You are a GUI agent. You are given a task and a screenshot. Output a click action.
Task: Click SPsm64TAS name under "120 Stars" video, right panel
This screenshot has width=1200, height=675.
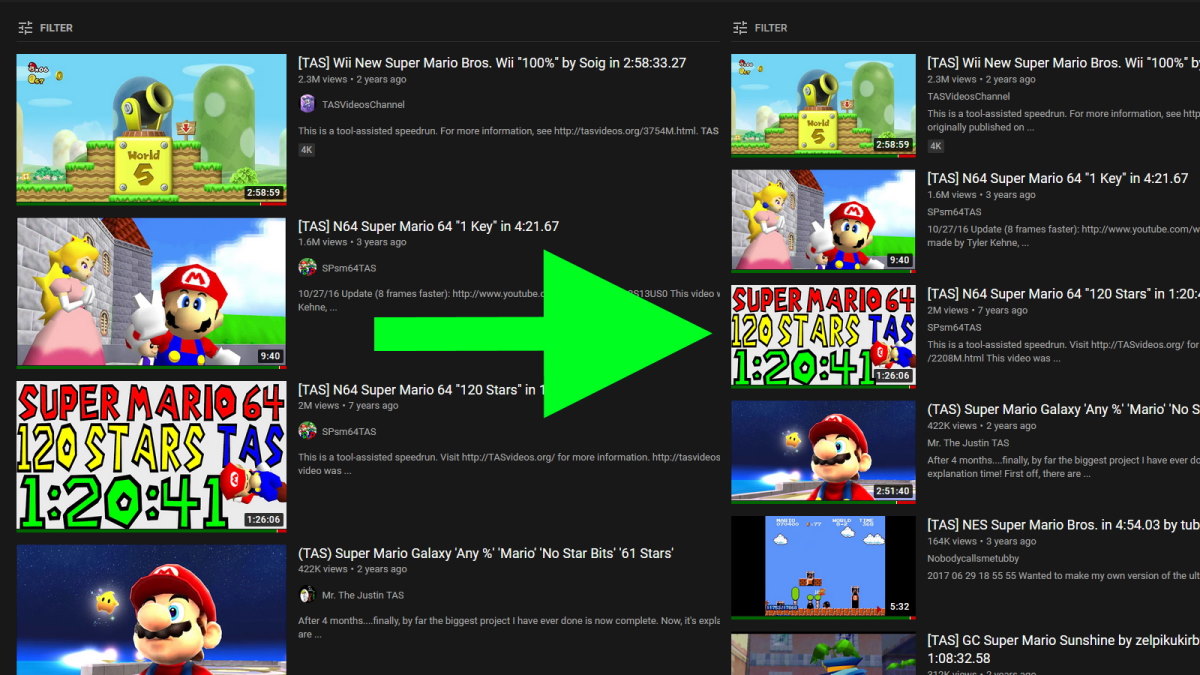coord(954,327)
